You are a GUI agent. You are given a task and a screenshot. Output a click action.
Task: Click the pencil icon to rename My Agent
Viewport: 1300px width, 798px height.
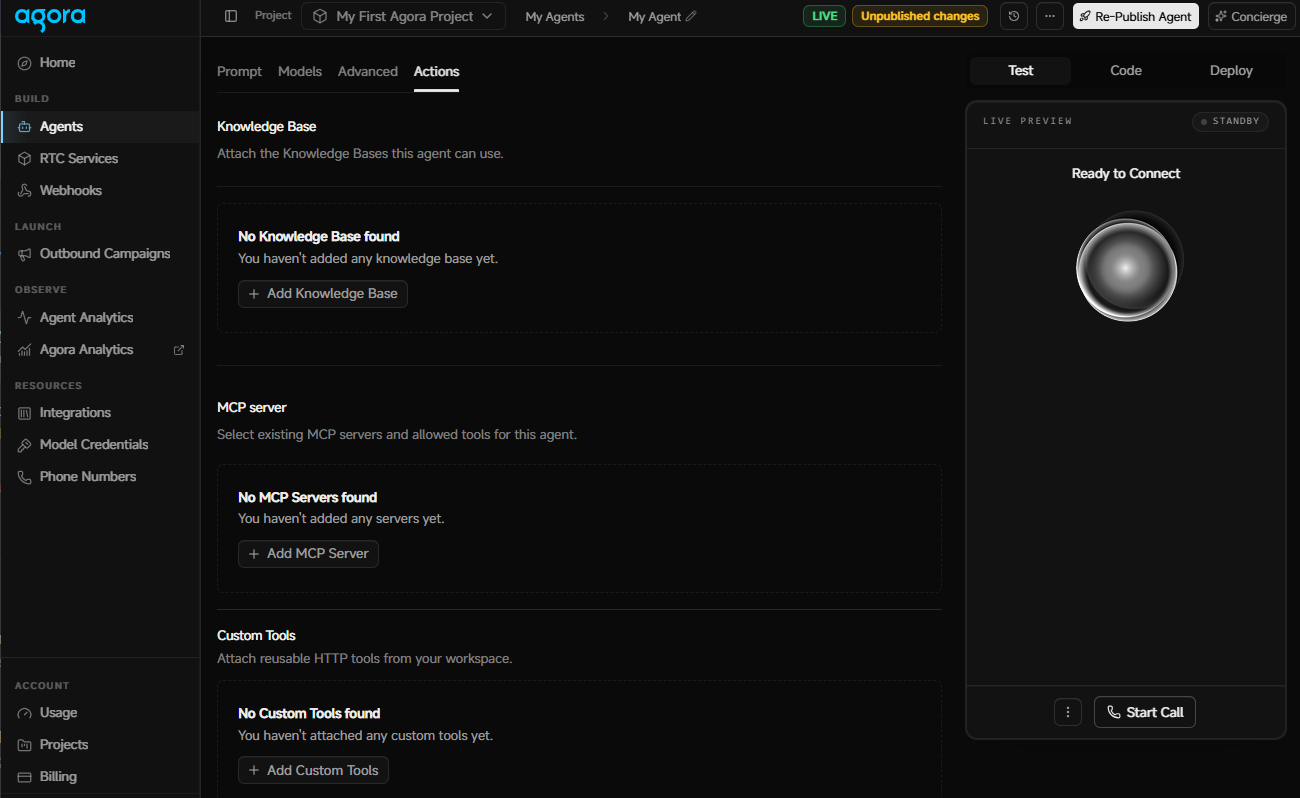click(691, 17)
